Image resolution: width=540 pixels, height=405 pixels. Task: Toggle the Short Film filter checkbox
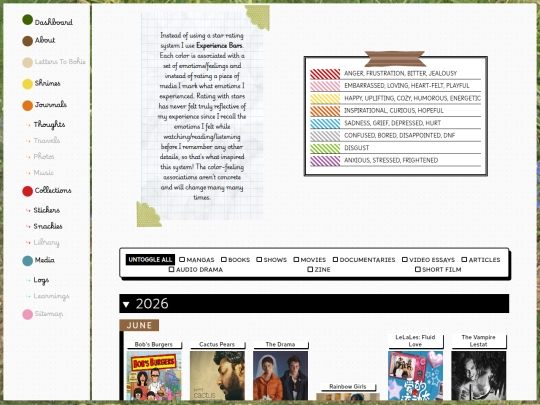tap(418, 269)
